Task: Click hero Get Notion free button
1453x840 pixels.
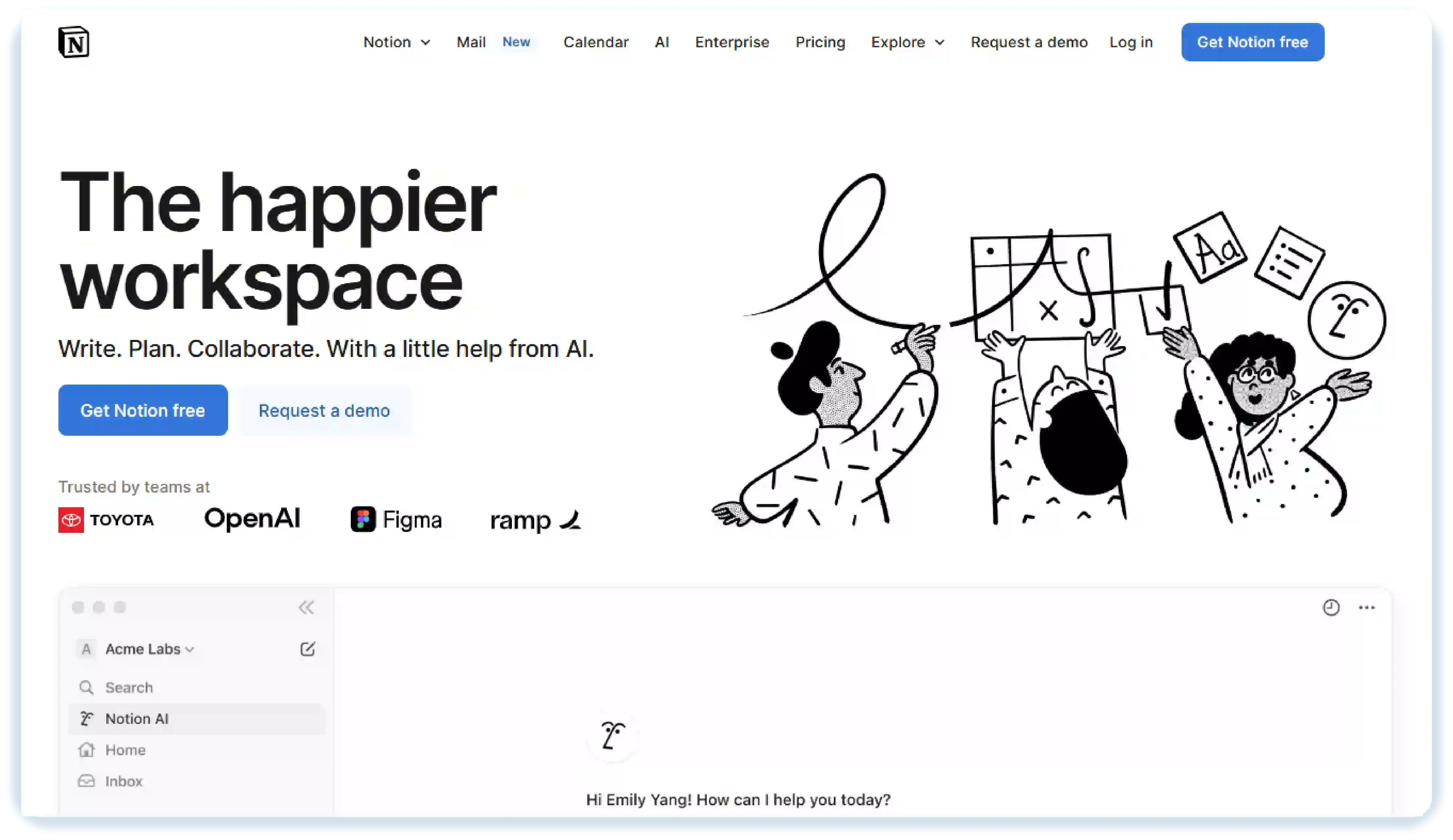Action: click(142, 410)
